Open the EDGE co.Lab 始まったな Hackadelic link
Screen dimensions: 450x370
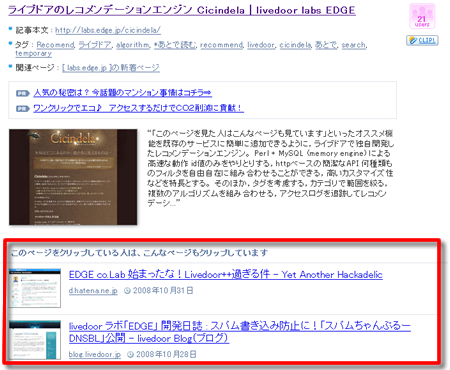pyautogui.click(x=226, y=275)
